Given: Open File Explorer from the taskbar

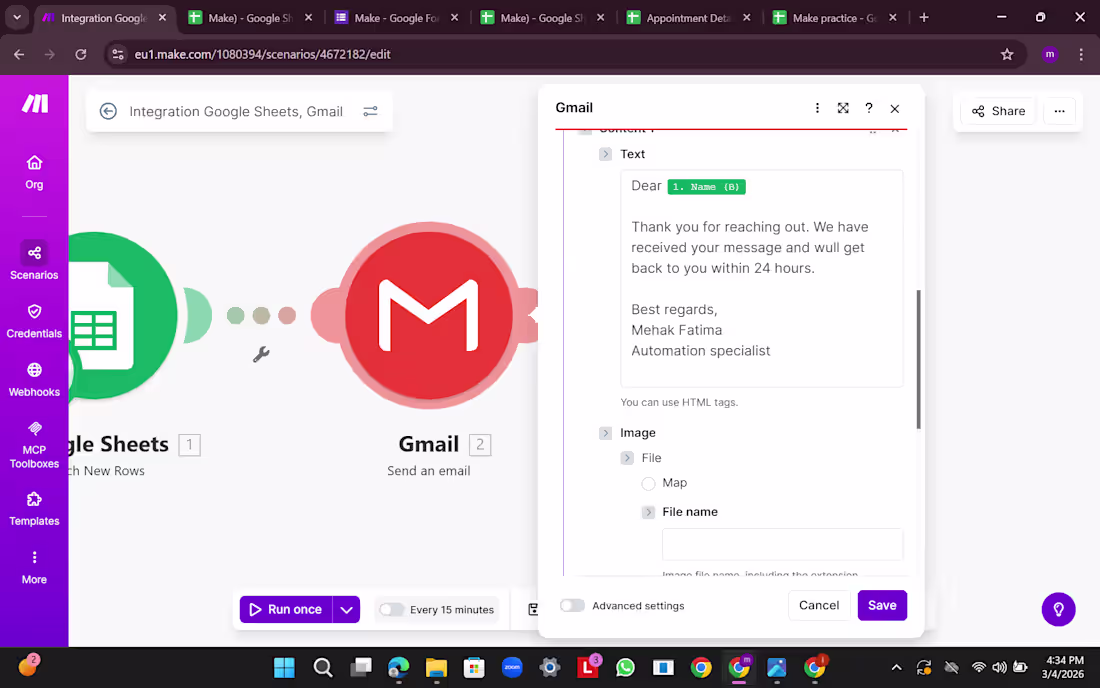Looking at the screenshot, I should 436,668.
